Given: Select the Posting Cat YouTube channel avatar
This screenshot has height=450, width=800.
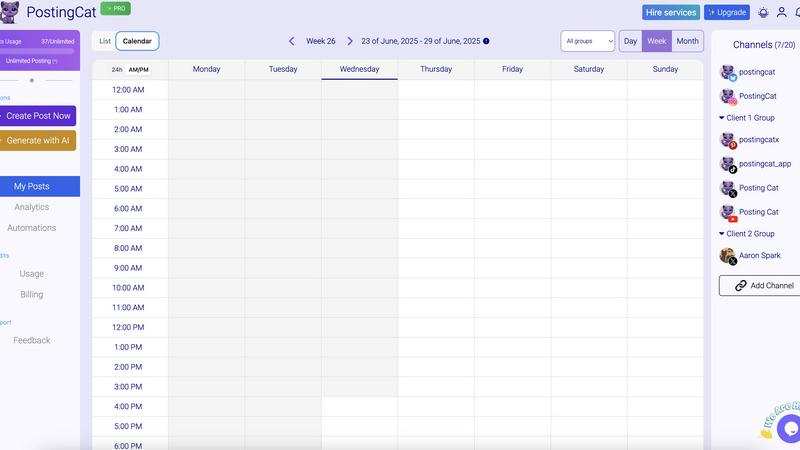Looking at the screenshot, I should point(728,212).
